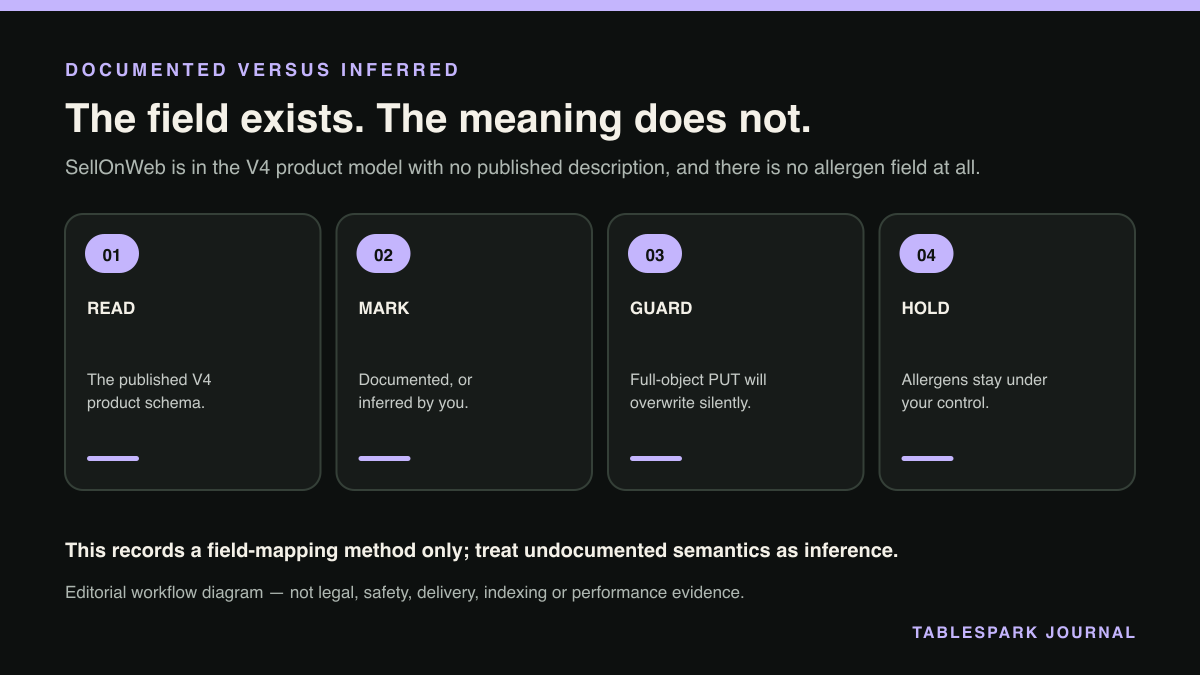Select the READ card heading
1200x675 pixels.
[x=111, y=308]
